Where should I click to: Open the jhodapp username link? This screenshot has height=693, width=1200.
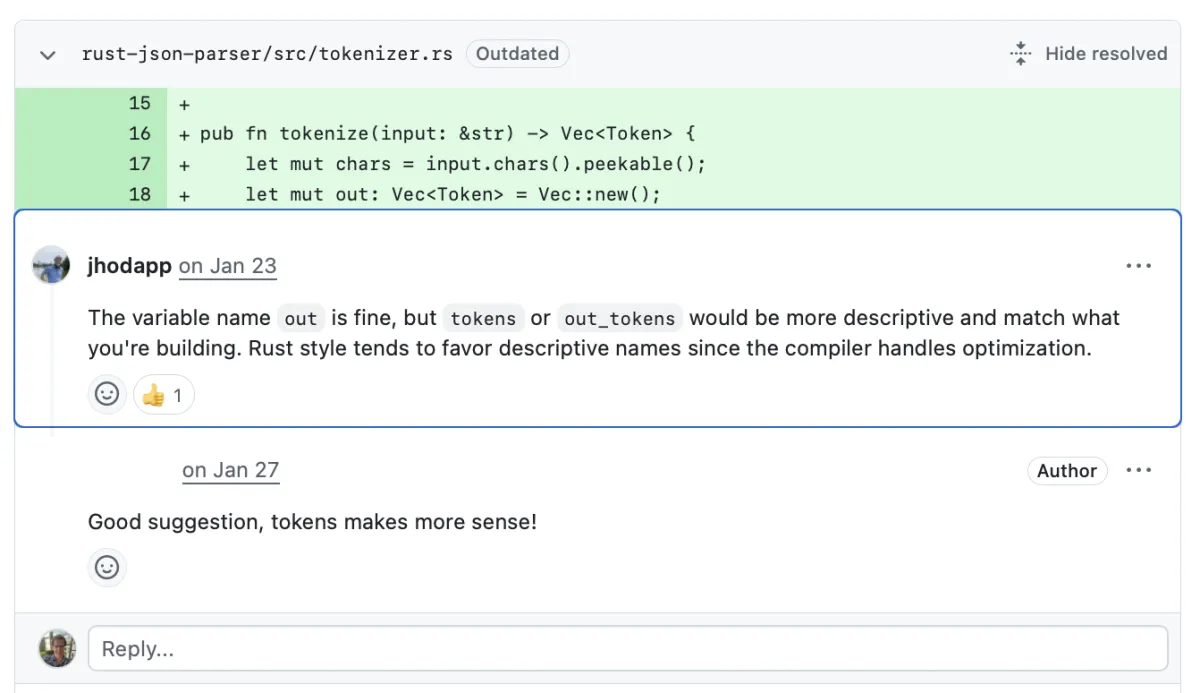point(129,266)
